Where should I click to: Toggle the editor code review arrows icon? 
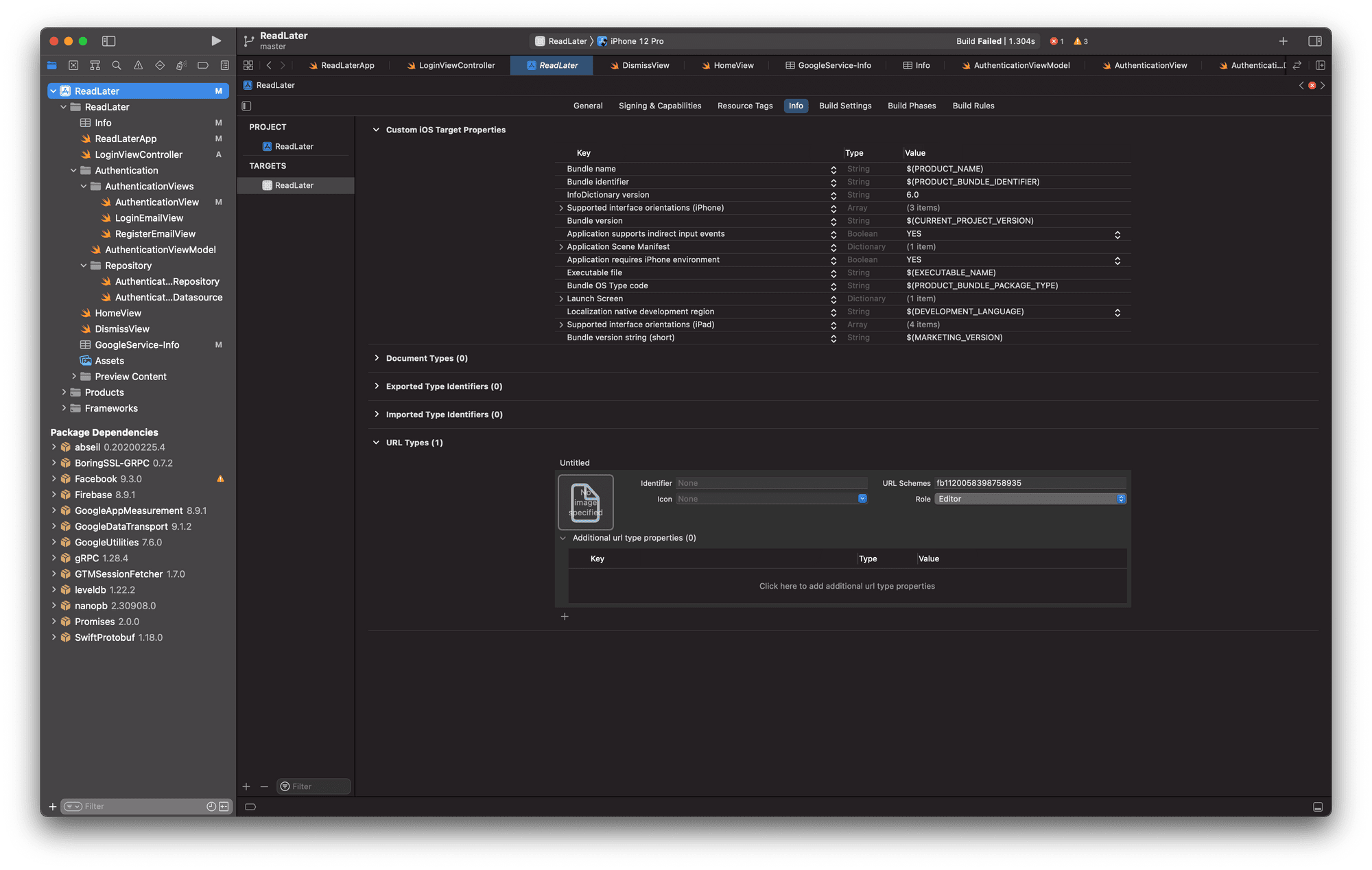pyautogui.click(x=1297, y=65)
